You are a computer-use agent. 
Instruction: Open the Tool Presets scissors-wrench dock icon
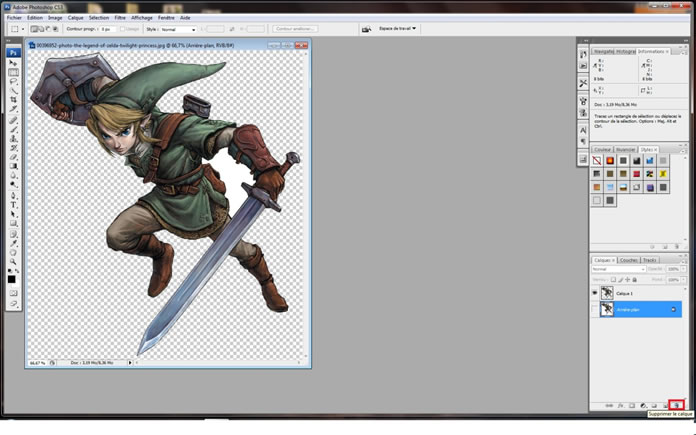pos(583,83)
